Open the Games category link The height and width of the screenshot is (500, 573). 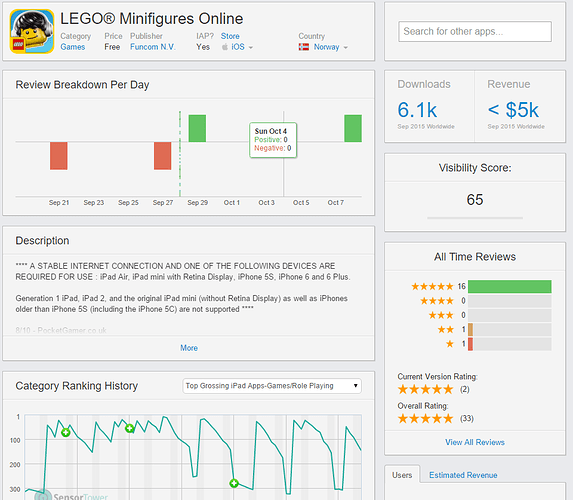[x=73, y=47]
